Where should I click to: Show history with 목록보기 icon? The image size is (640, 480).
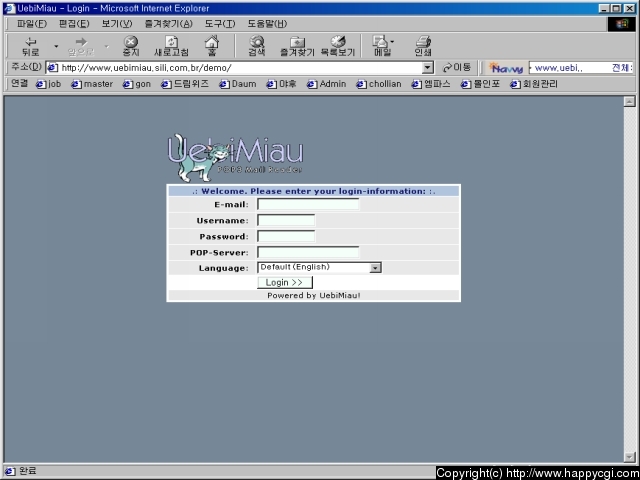[x=338, y=46]
